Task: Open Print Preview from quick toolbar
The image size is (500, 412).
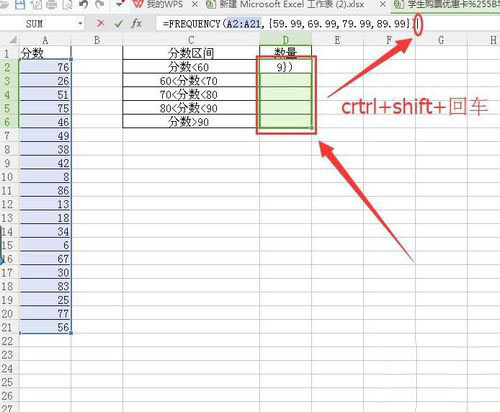Action: [68, 4]
